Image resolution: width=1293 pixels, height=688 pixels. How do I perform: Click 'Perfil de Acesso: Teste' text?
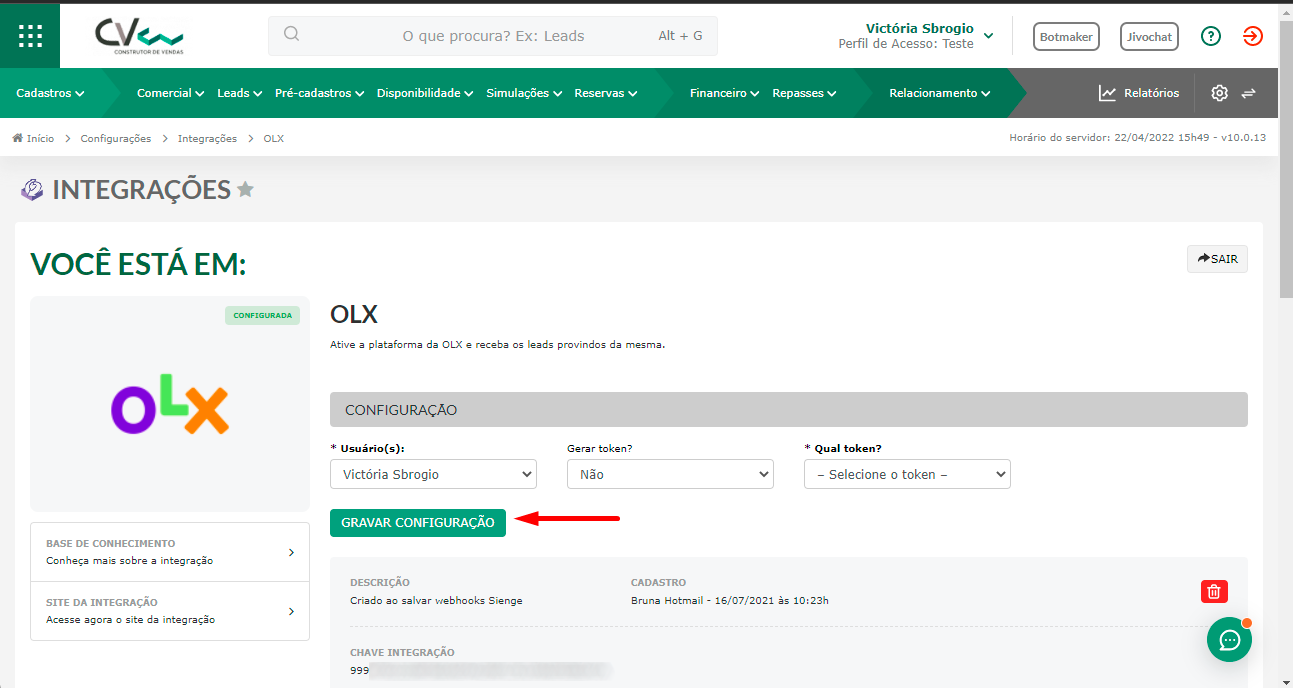click(906, 44)
